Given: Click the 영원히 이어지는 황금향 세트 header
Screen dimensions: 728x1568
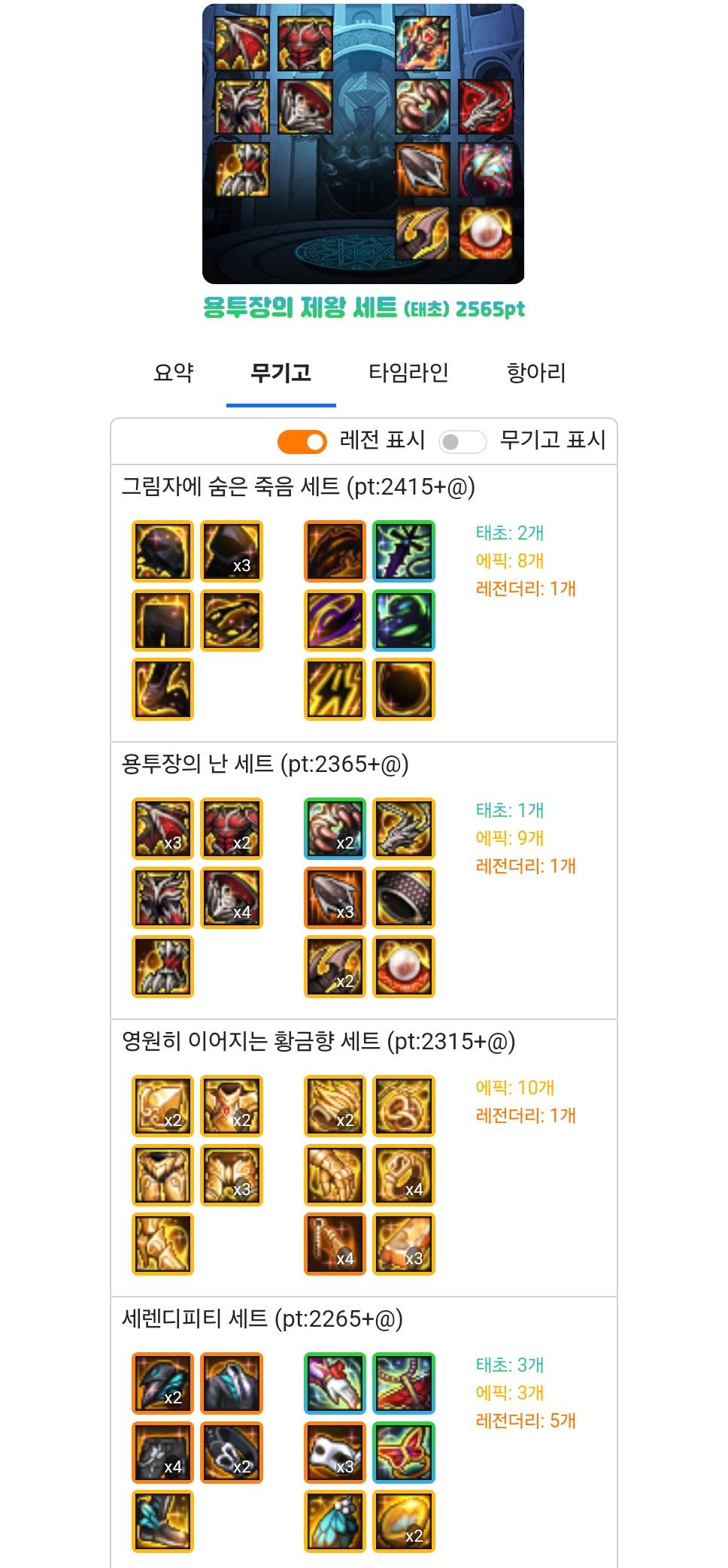Looking at the screenshot, I should click(319, 1041).
